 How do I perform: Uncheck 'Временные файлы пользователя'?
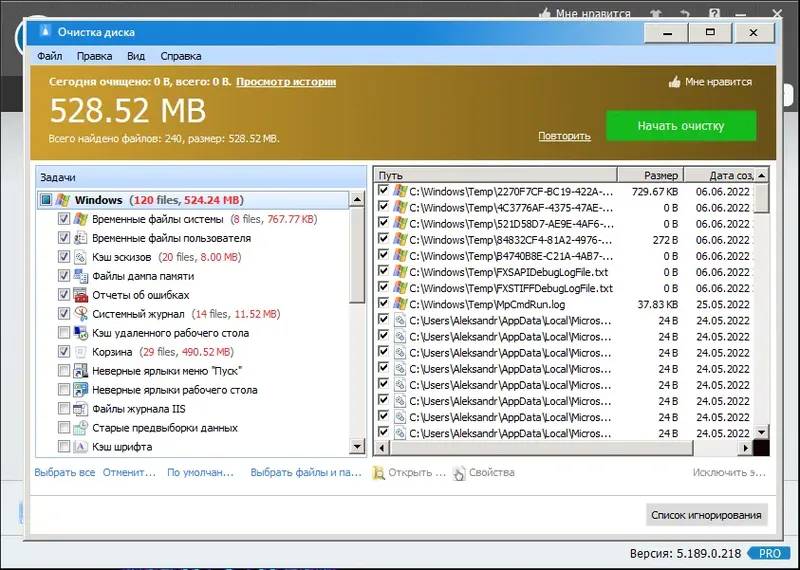coord(64,238)
